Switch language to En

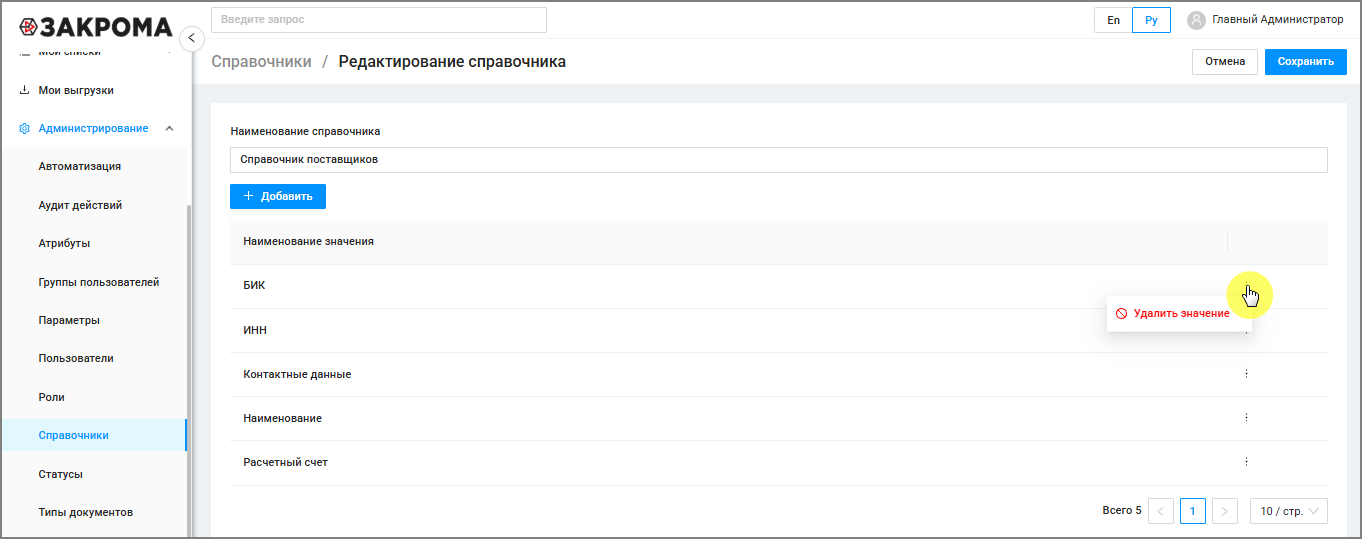pyautogui.click(x=1113, y=20)
